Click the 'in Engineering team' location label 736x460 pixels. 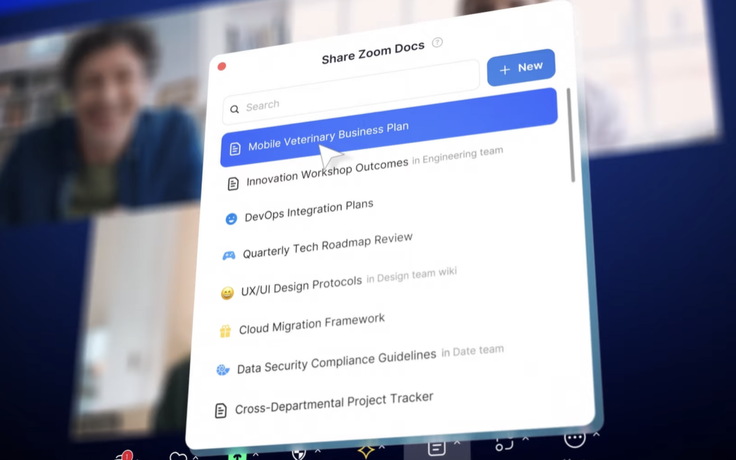[x=458, y=156]
